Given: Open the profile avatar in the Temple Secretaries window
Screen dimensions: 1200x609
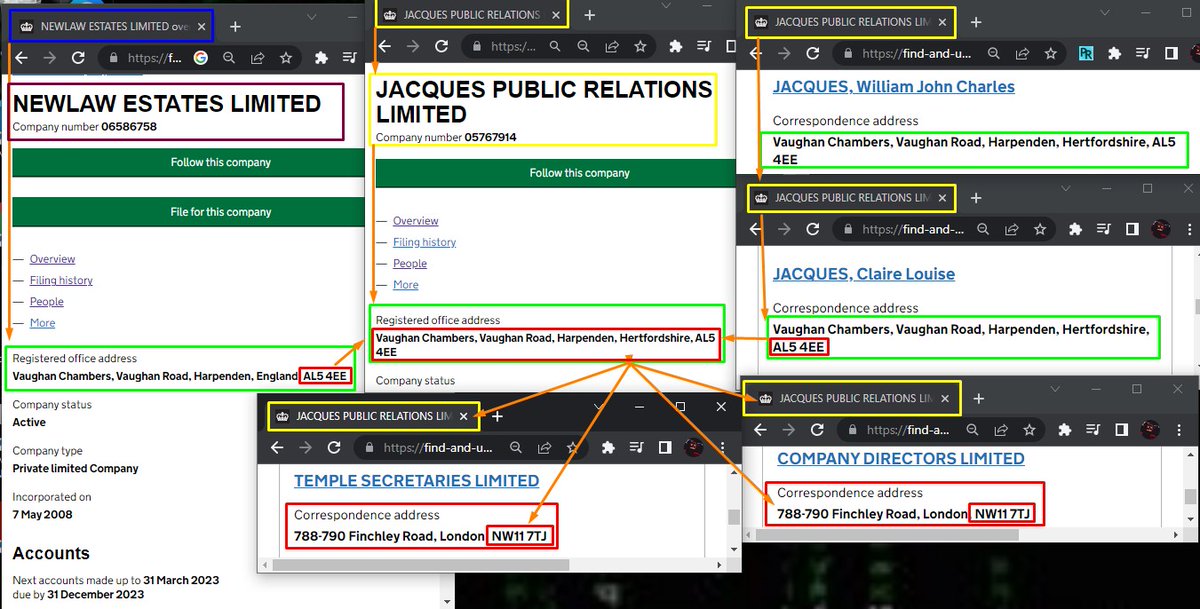Looking at the screenshot, I should [693, 448].
